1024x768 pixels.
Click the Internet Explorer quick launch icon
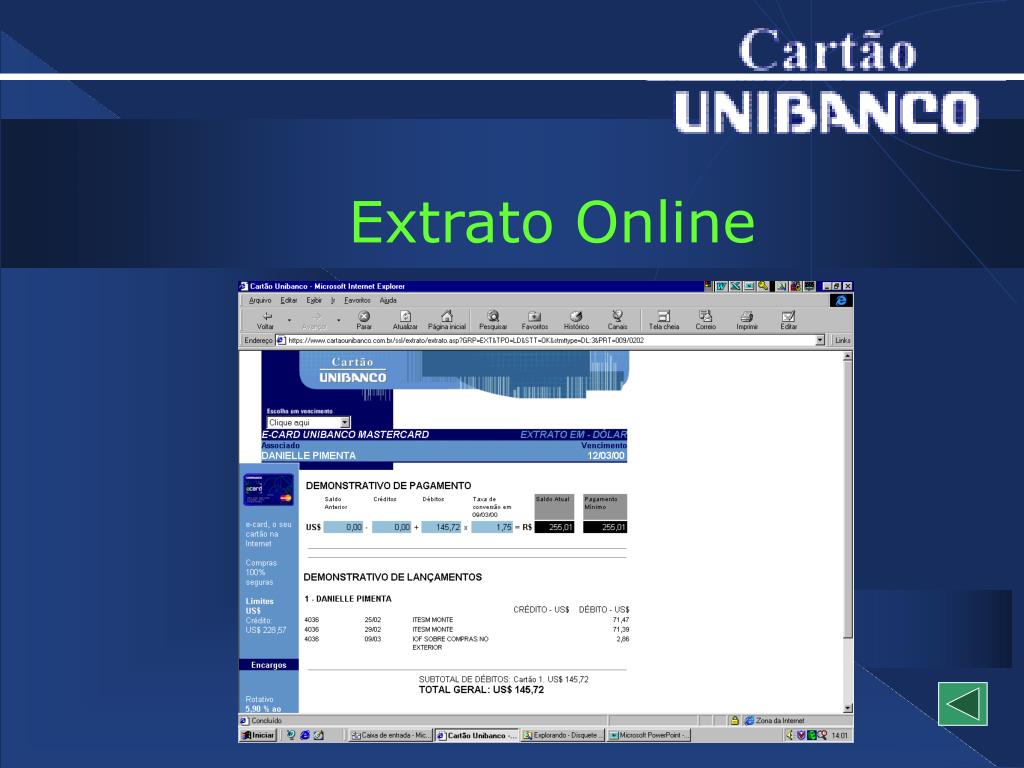[304, 735]
